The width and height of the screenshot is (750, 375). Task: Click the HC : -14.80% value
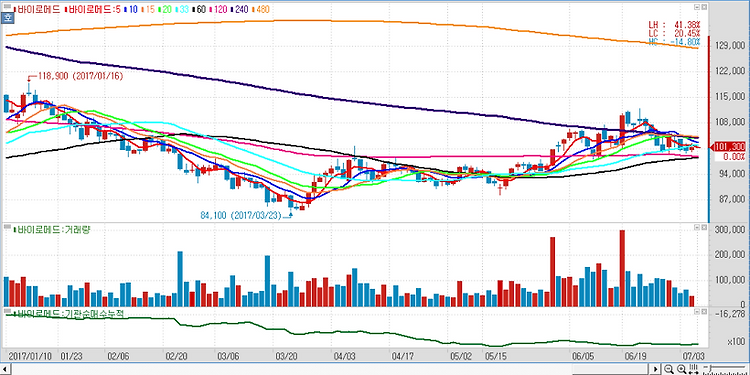point(674,42)
